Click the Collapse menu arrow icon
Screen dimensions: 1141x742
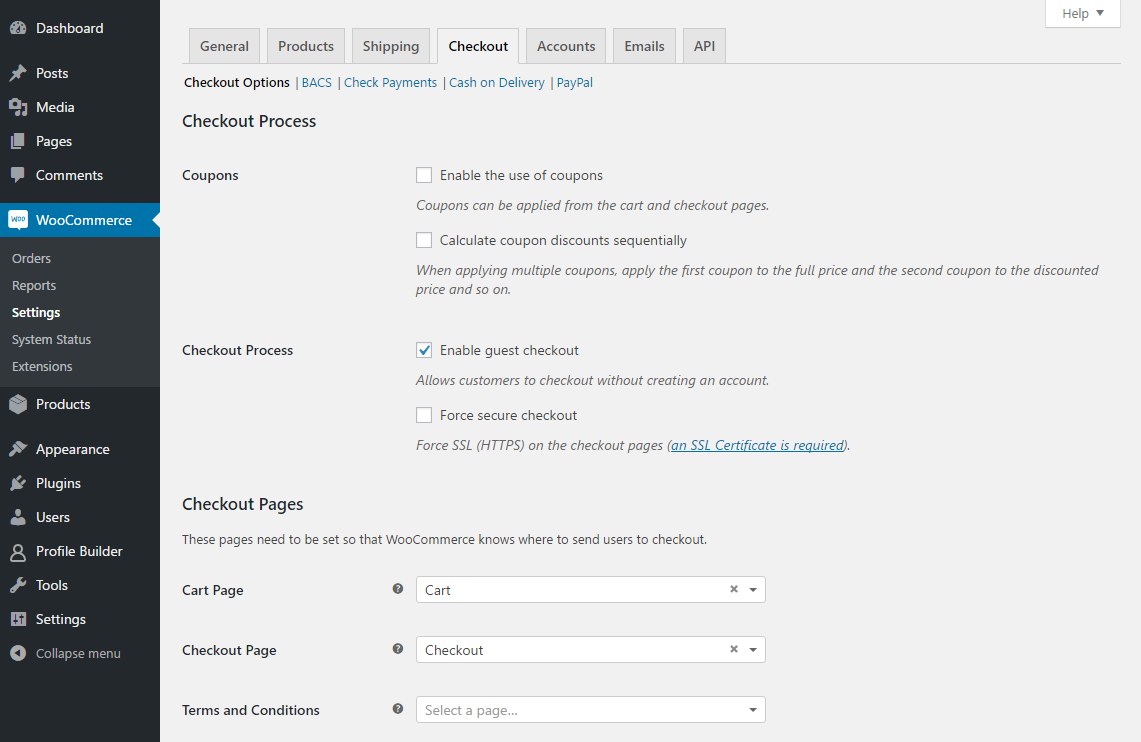tap(18, 653)
